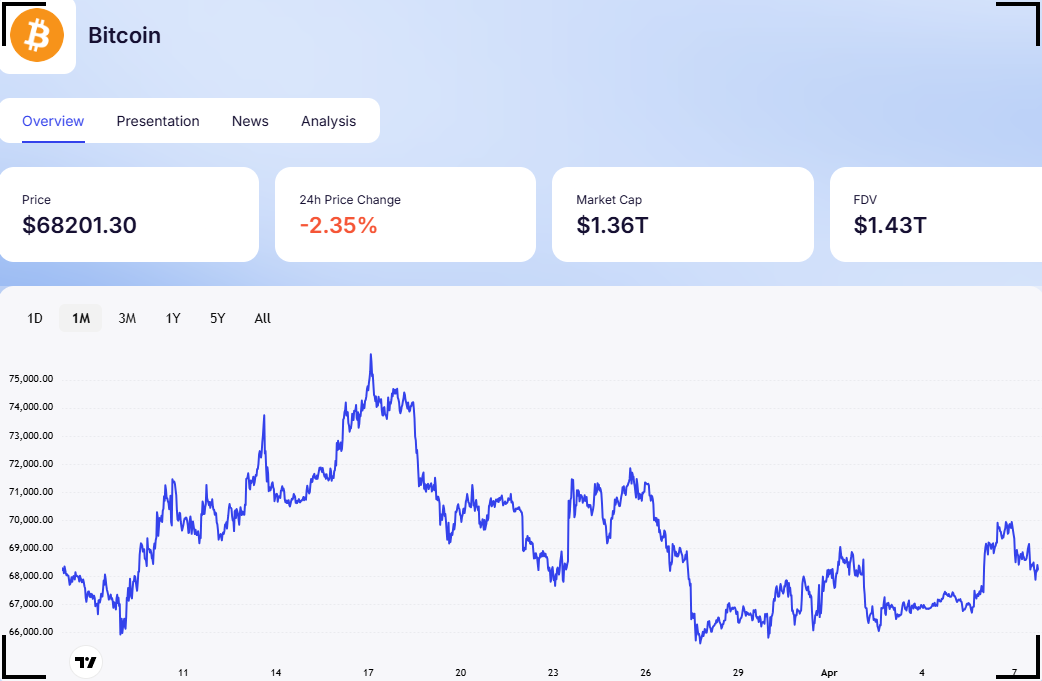
Task: Open the FDV $1.43T card
Action: click(x=936, y=215)
